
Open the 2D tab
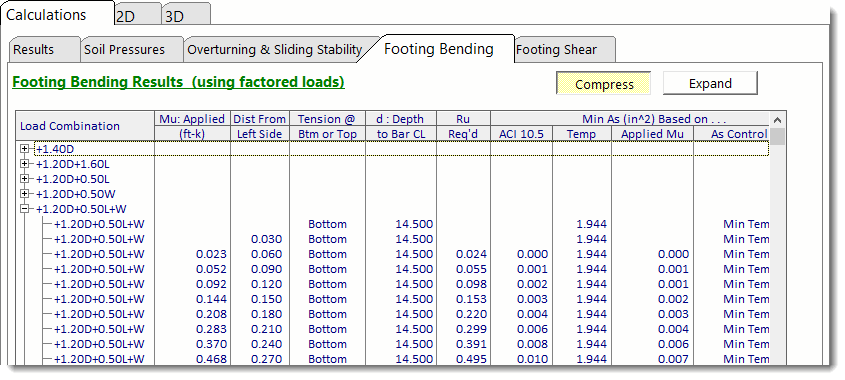point(138,16)
